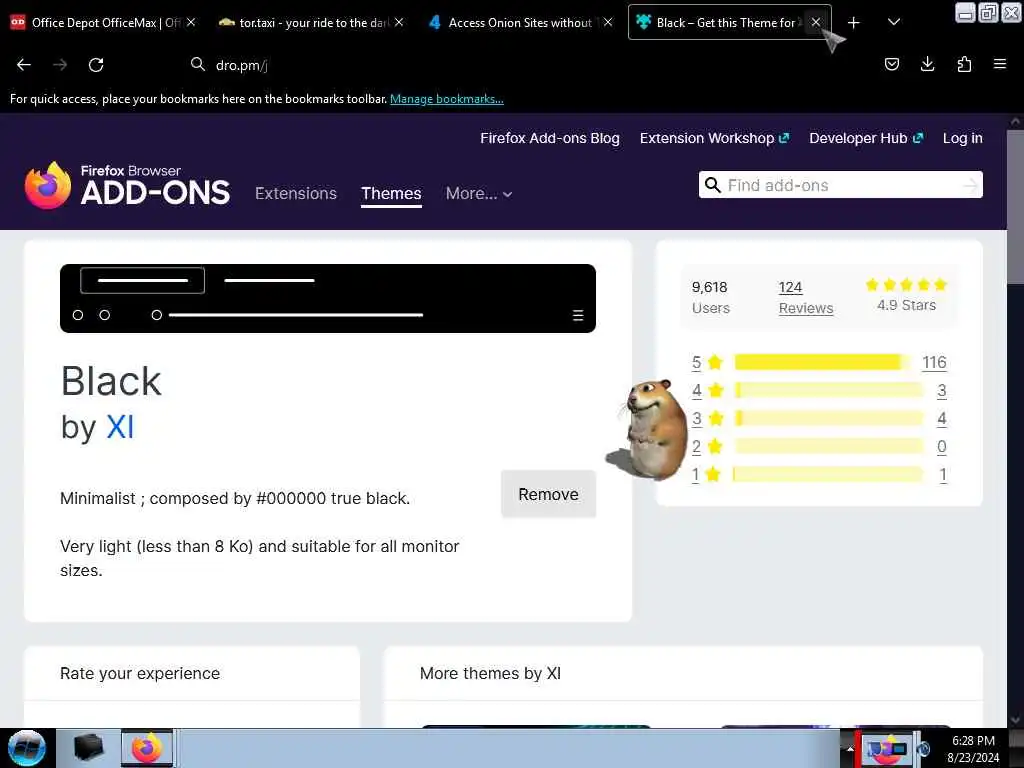Expand the More… dropdown menu
The height and width of the screenshot is (768, 1024).
(479, 193)
